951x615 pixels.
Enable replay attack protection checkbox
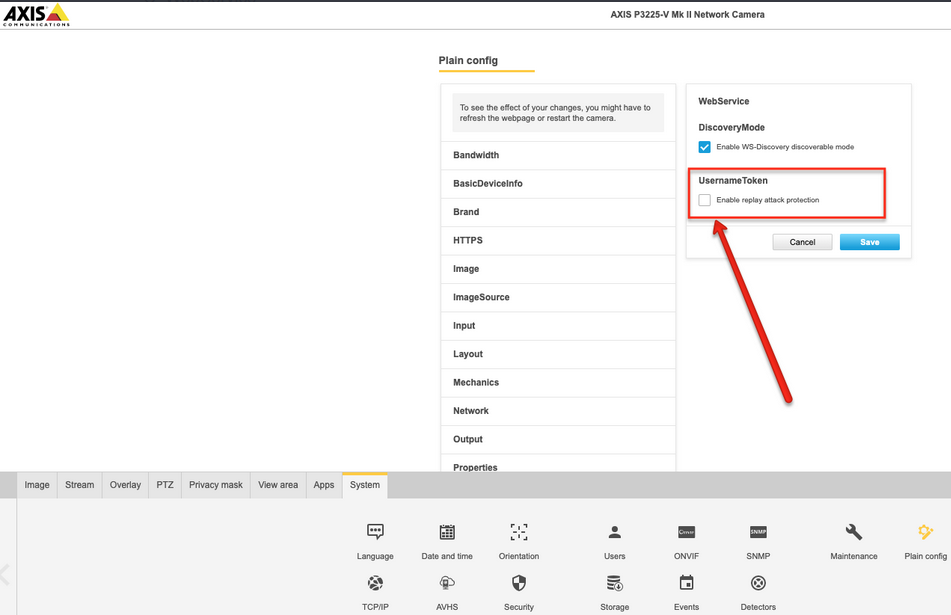(x=705, y=200)
